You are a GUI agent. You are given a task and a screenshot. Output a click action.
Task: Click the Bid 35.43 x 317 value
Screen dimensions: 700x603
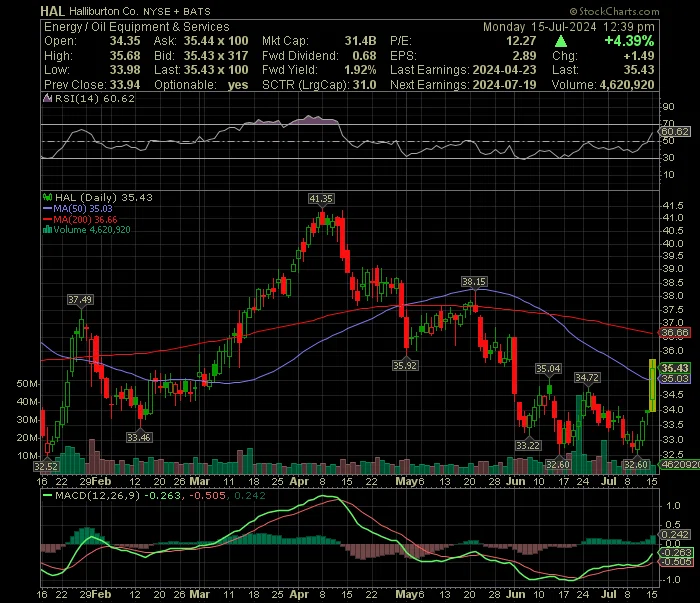(x=216, y=56)
